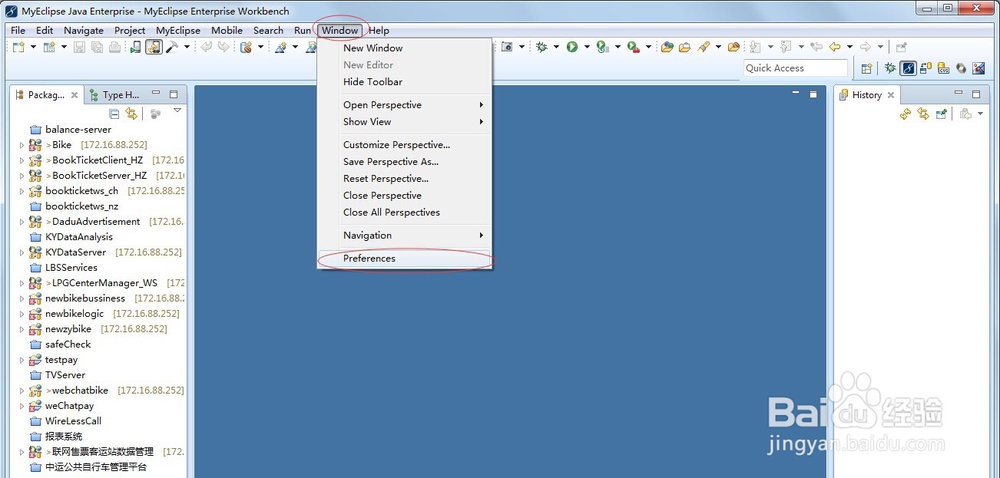Image resolution: width=1000 pixels, height=478 pixels.
Task: Open the File menu
Action: [x=18, y=30]
